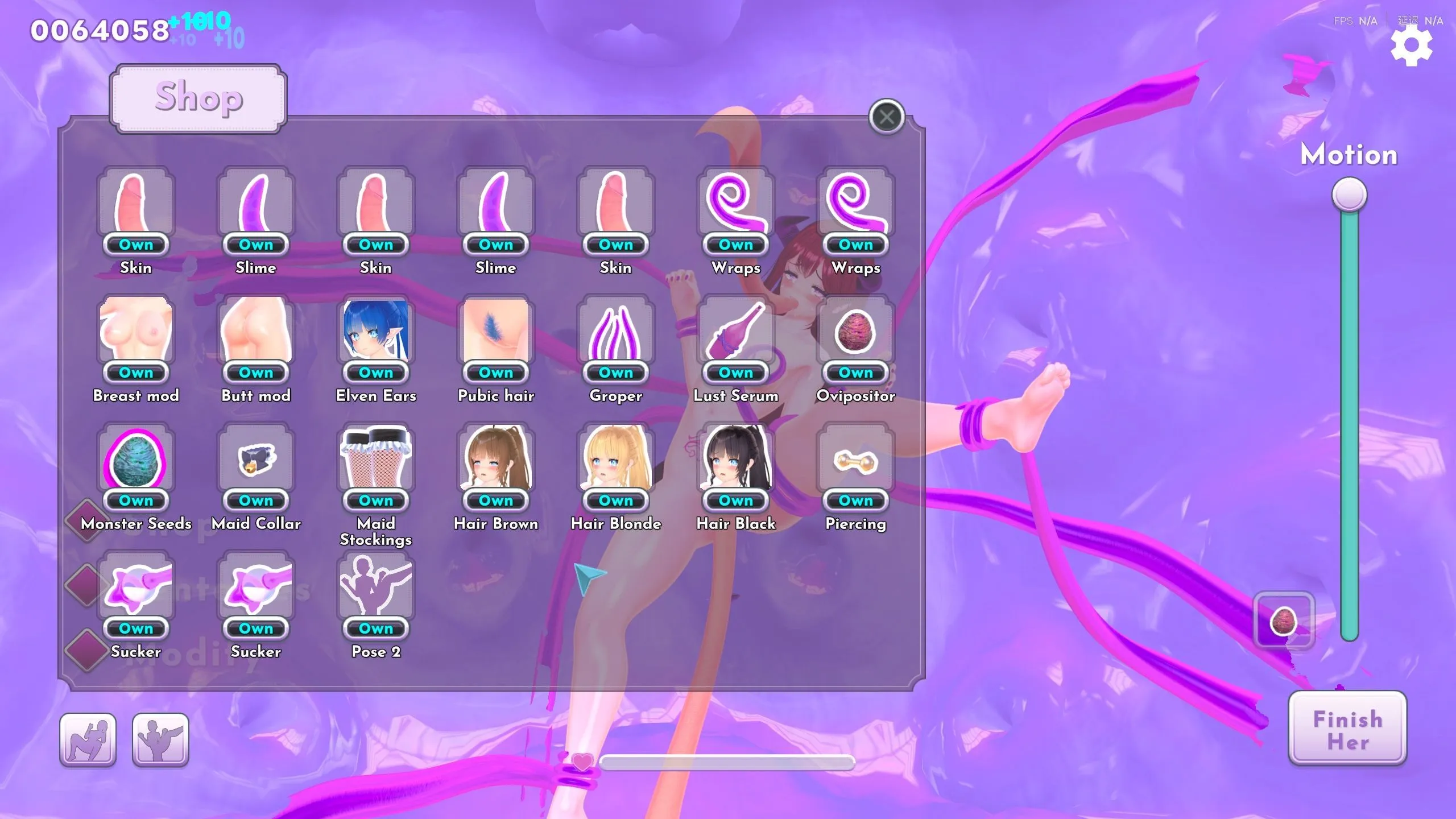Choose the Hair Blonde portrait
Image resolution: width=1456 pixels, height=819 pixels.
tap(616, 457)
